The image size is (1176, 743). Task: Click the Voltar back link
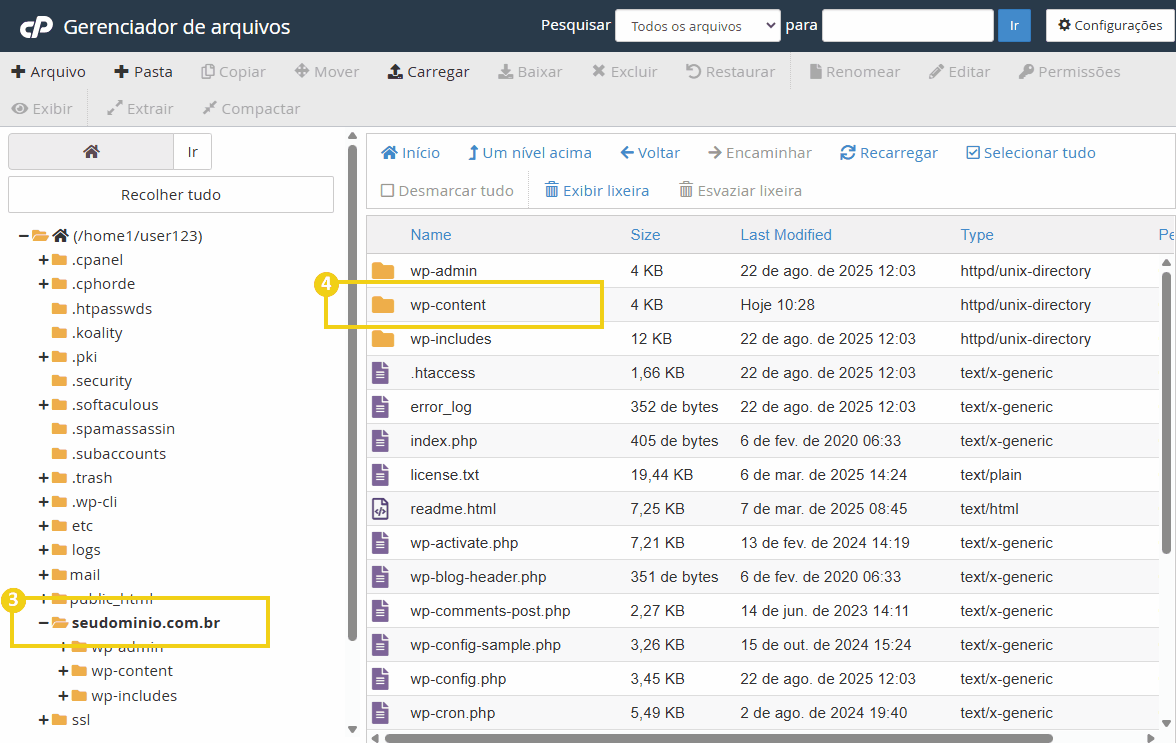tap(650, 153)
